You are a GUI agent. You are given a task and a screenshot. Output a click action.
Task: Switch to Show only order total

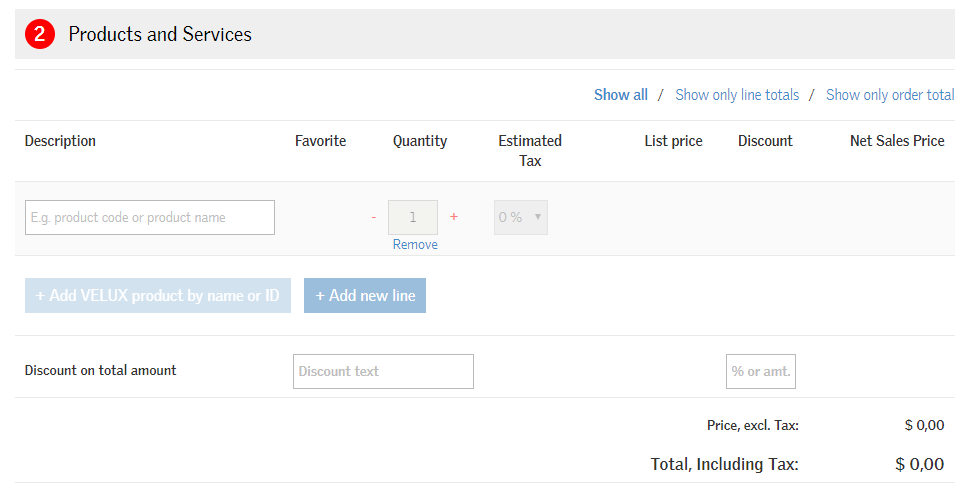(889, 95)
